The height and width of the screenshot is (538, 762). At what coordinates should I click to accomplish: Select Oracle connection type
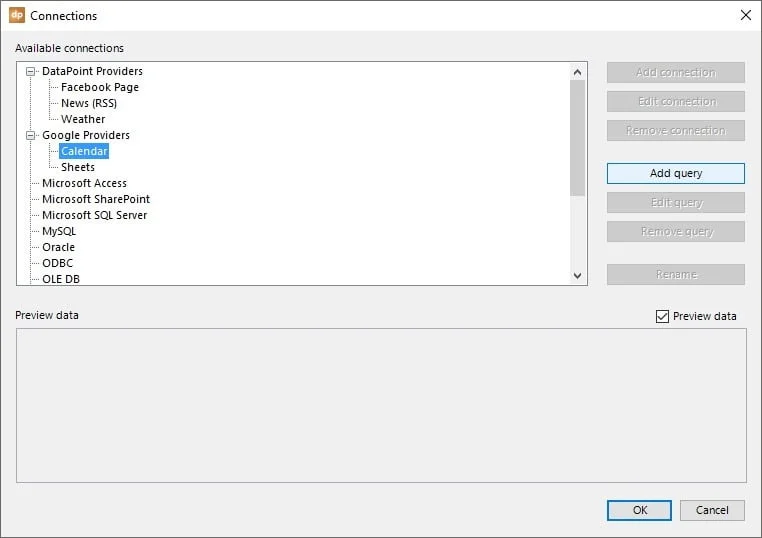[x=58, y=247]
